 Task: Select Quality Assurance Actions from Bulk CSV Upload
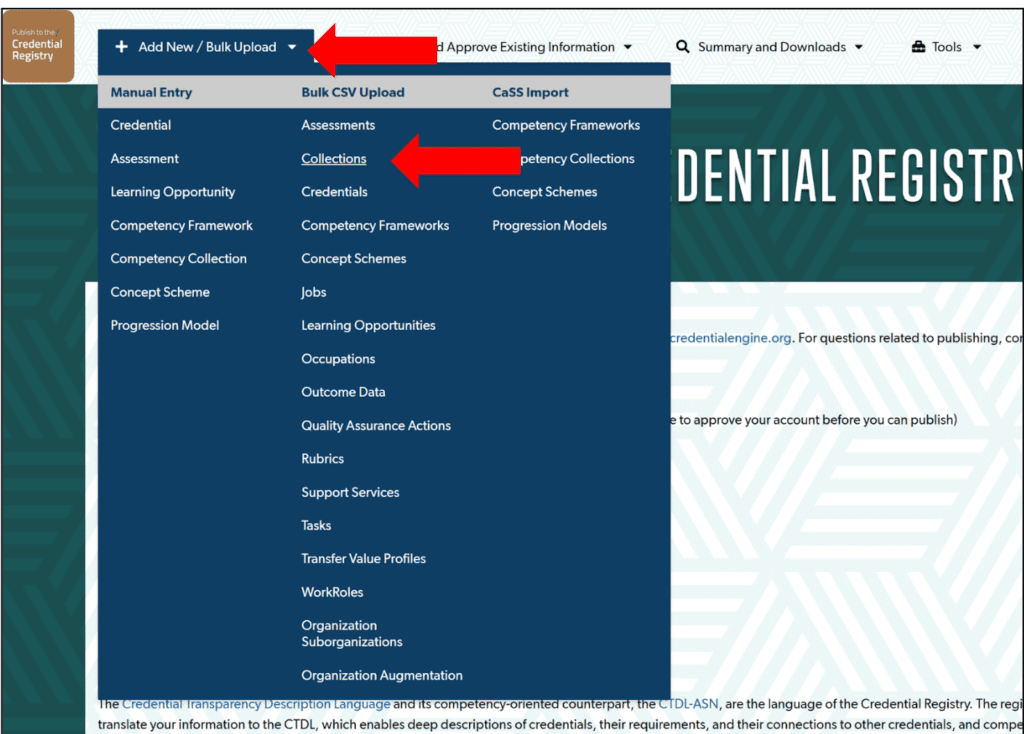(x=376, y=425)
